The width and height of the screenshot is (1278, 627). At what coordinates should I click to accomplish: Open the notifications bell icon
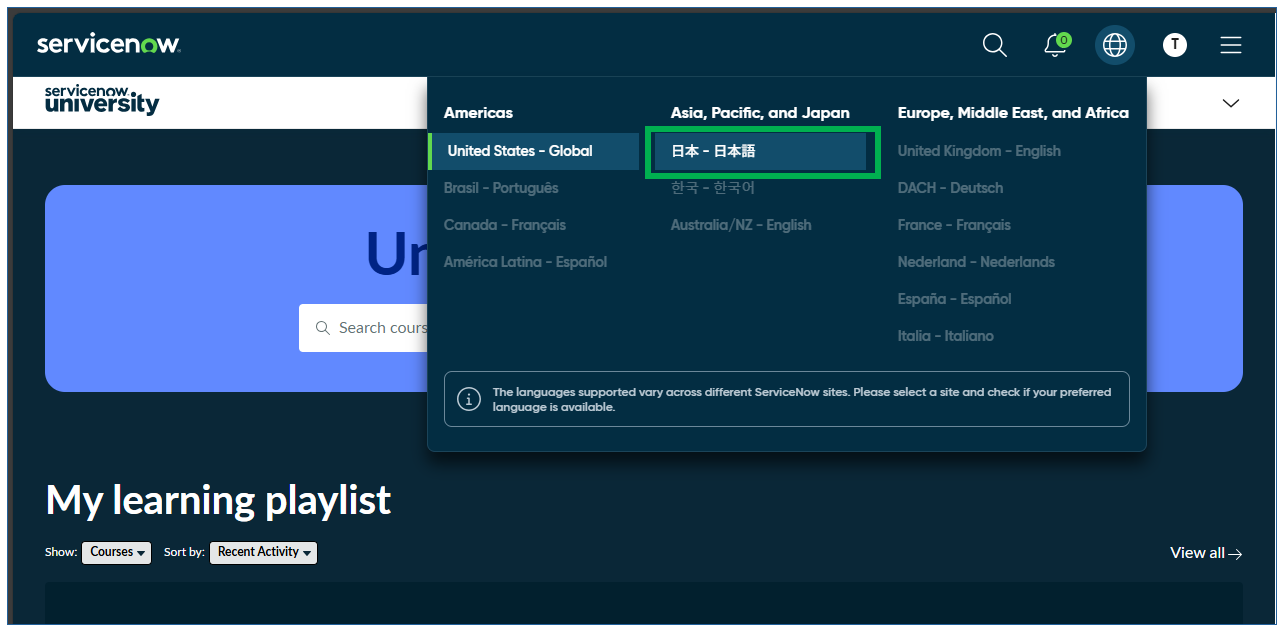[x=1055, y=45]
